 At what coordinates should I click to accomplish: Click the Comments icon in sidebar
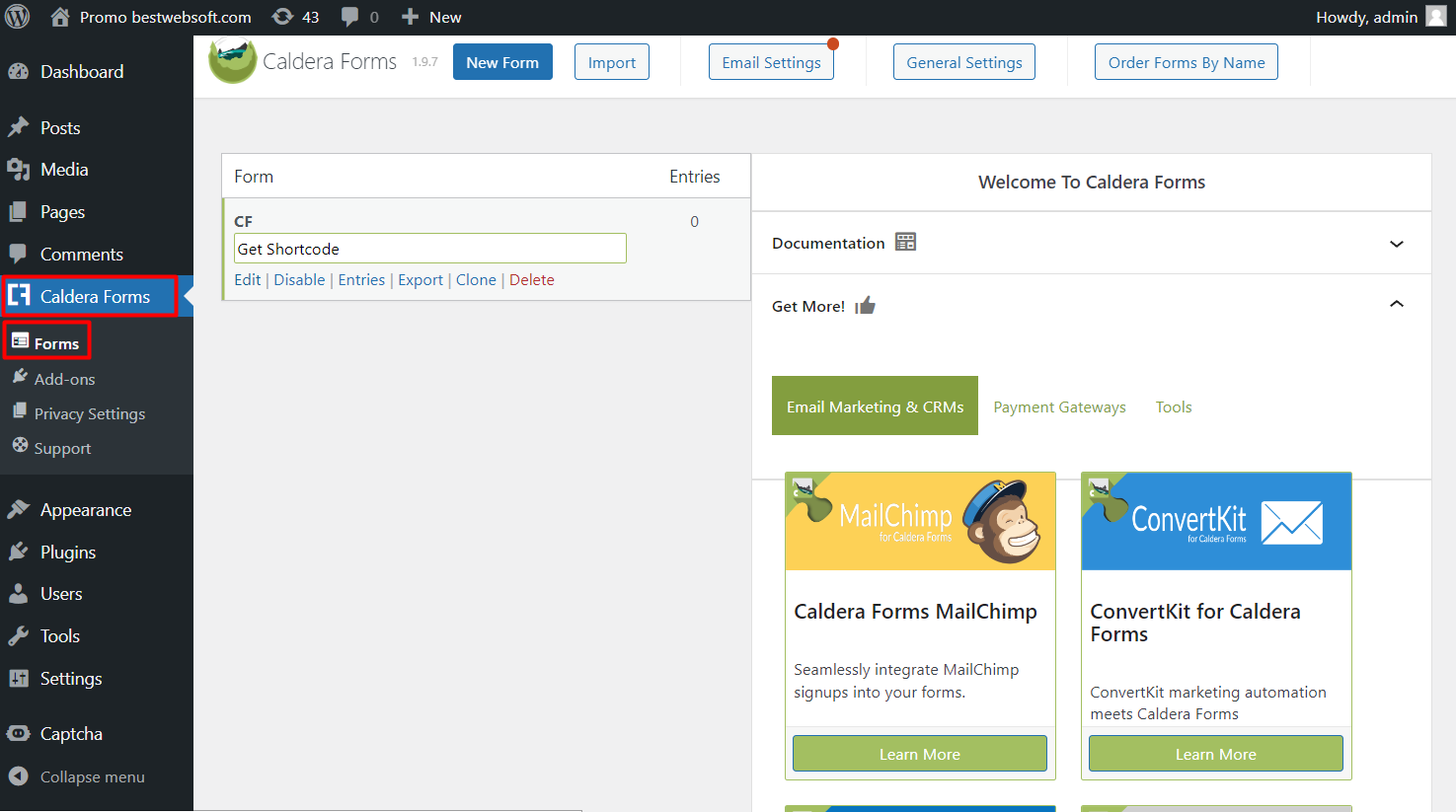[x=18, y=254]
